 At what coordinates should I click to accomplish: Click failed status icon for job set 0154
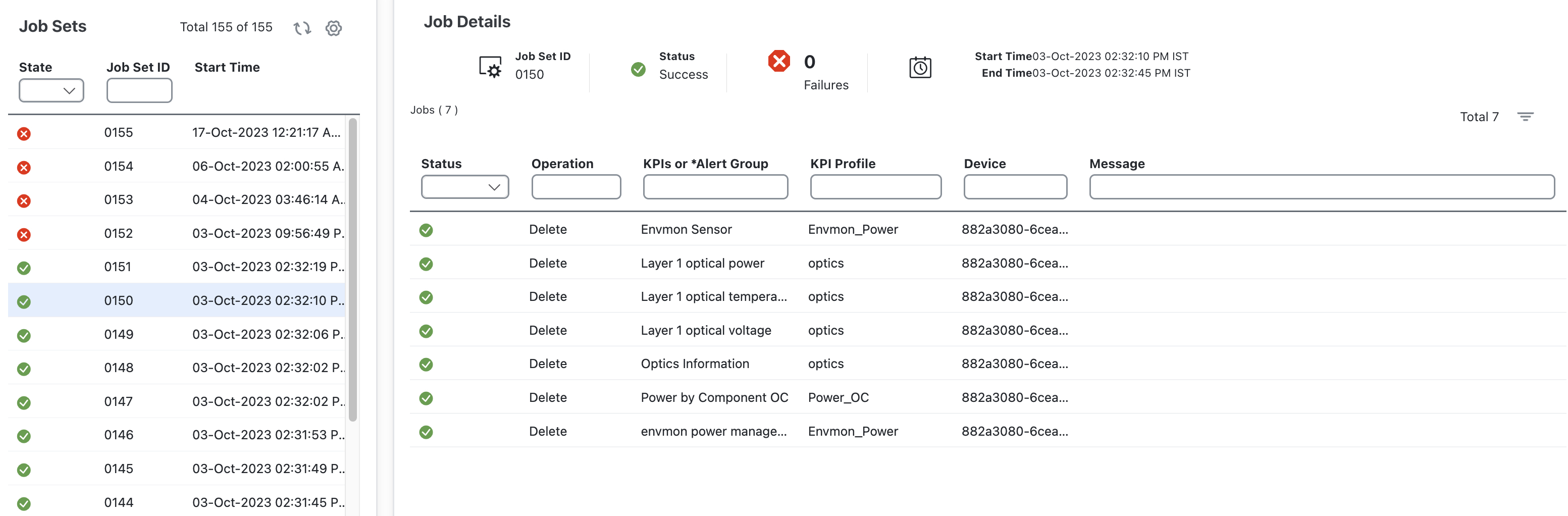click(x=24, y=167)
